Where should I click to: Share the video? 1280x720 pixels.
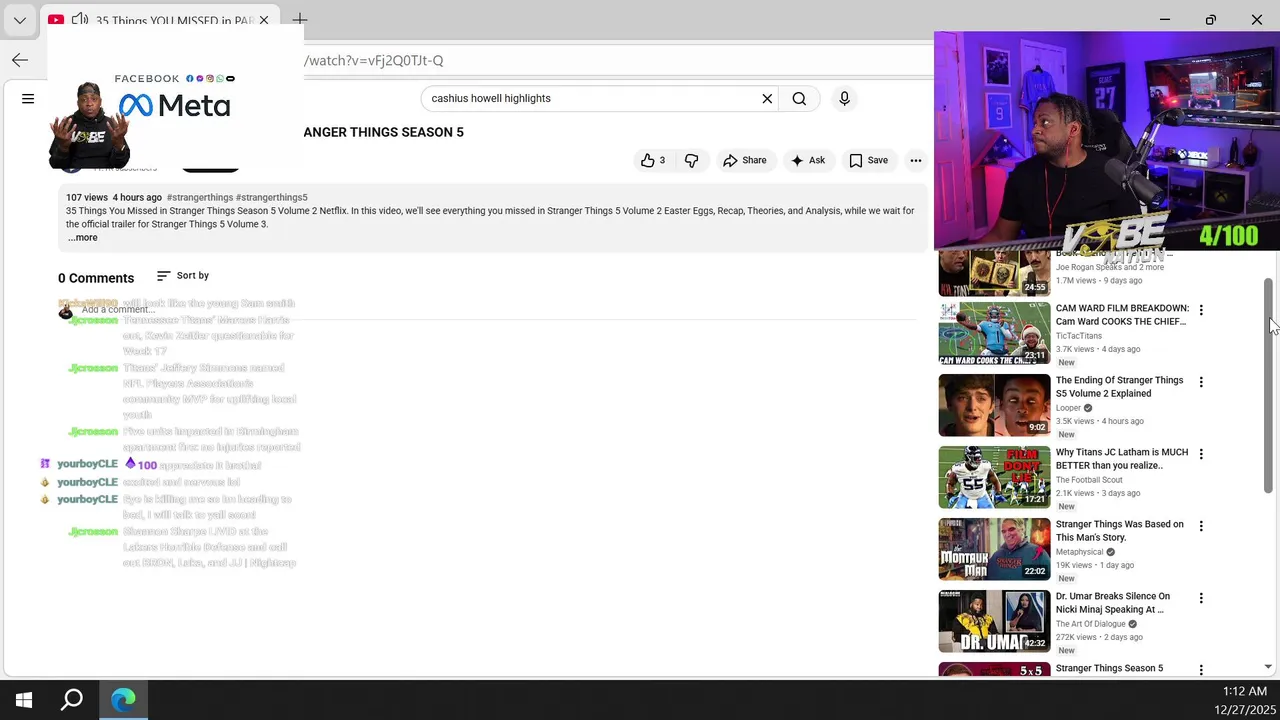point(745,161)
